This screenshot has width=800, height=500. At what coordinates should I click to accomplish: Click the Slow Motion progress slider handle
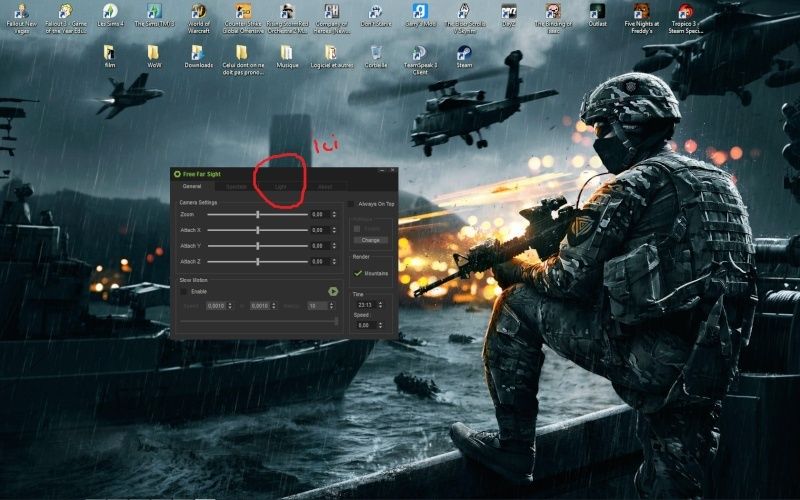coord(336,321)
